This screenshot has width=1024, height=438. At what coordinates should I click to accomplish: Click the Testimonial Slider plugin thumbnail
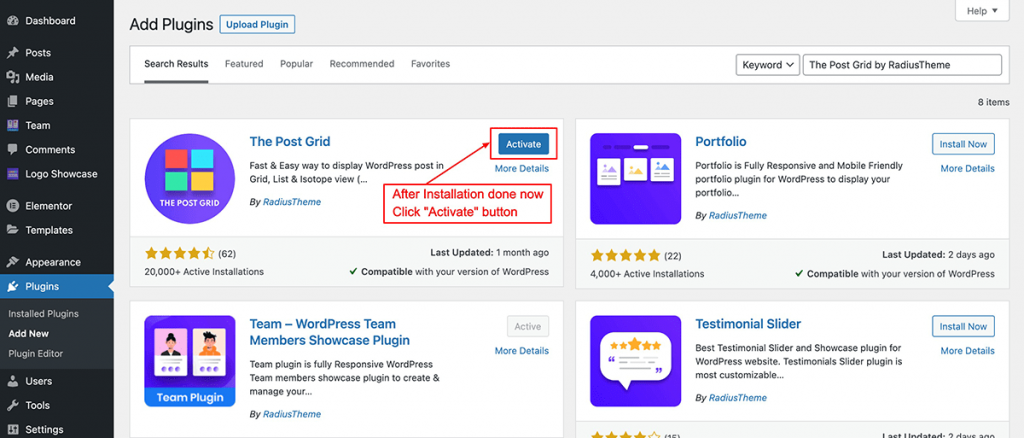pyautogui.click(x=635, y=362)
